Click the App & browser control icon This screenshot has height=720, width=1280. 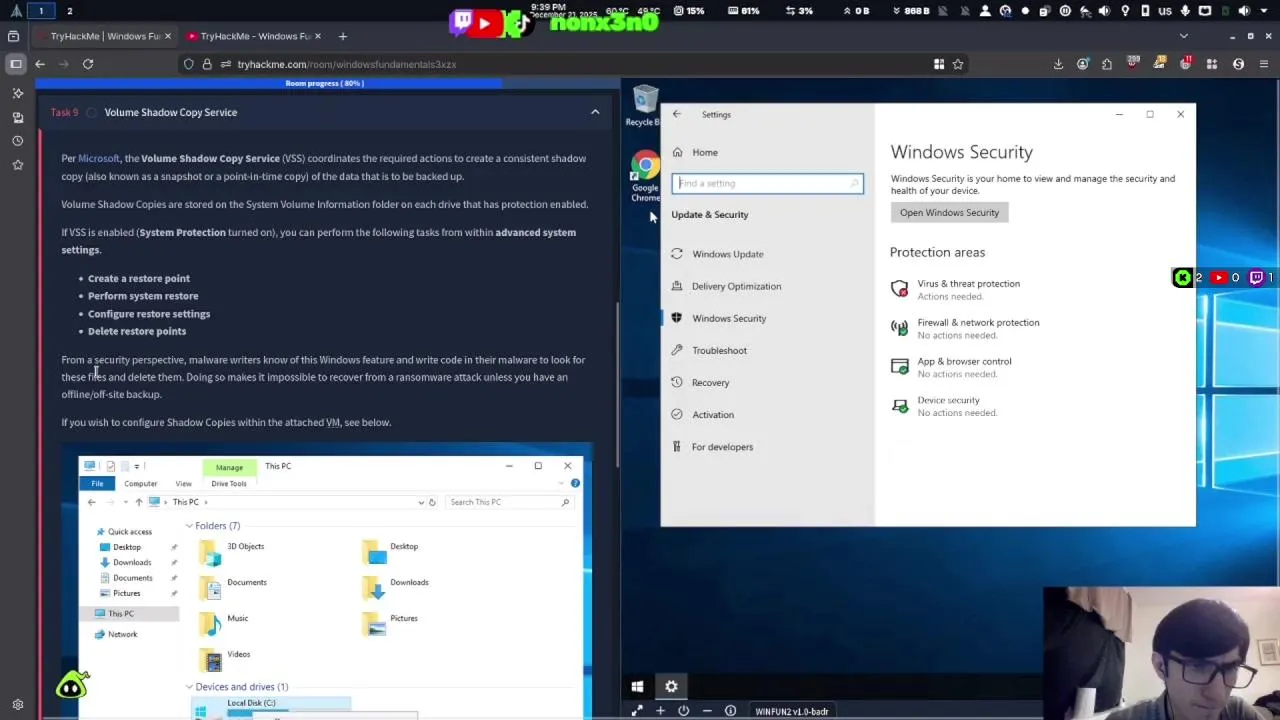coord(899,367)
